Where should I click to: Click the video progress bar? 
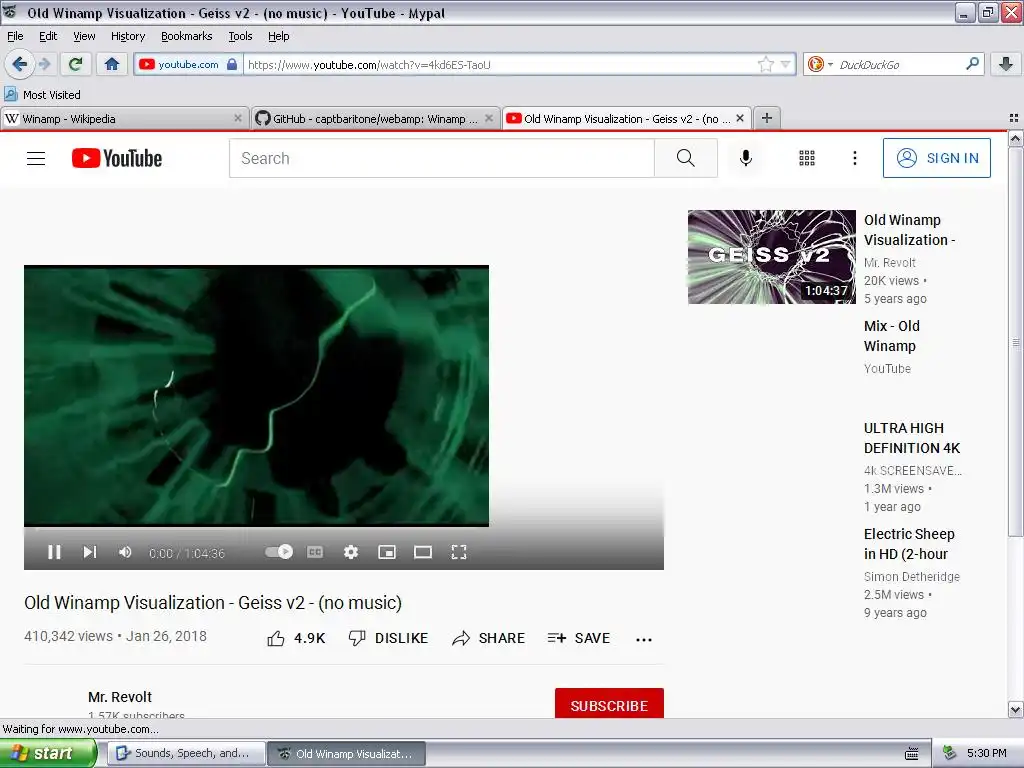click(344, 530)
